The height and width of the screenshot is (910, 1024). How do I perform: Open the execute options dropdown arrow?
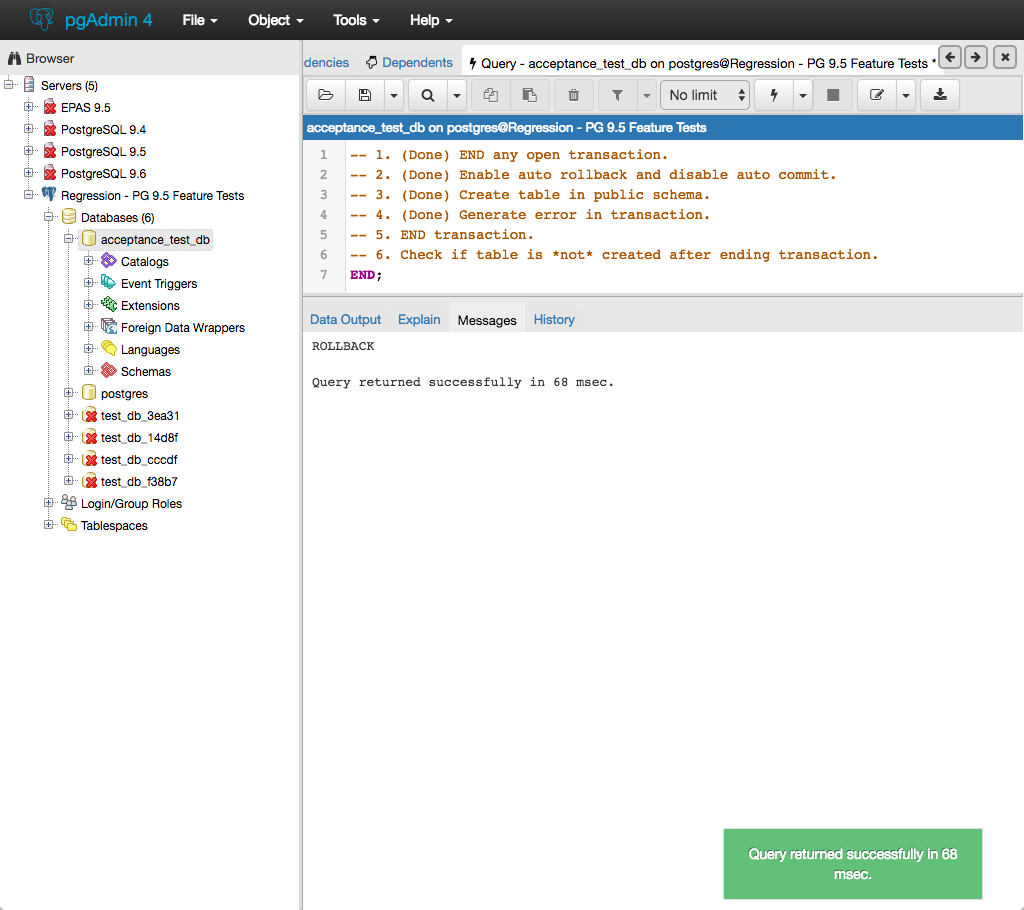(802, 95)
